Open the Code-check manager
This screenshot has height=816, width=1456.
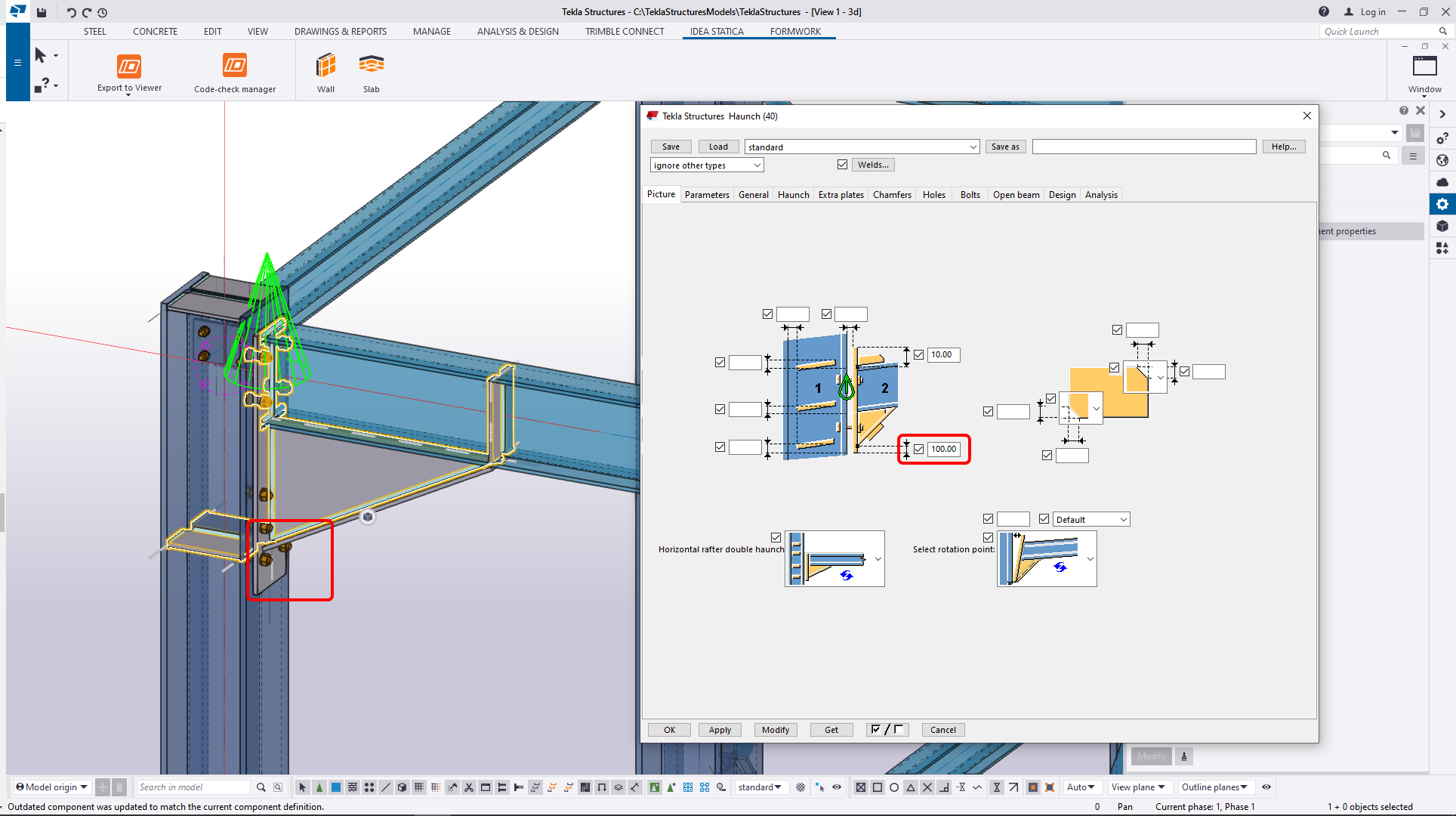tap(235, 66)
